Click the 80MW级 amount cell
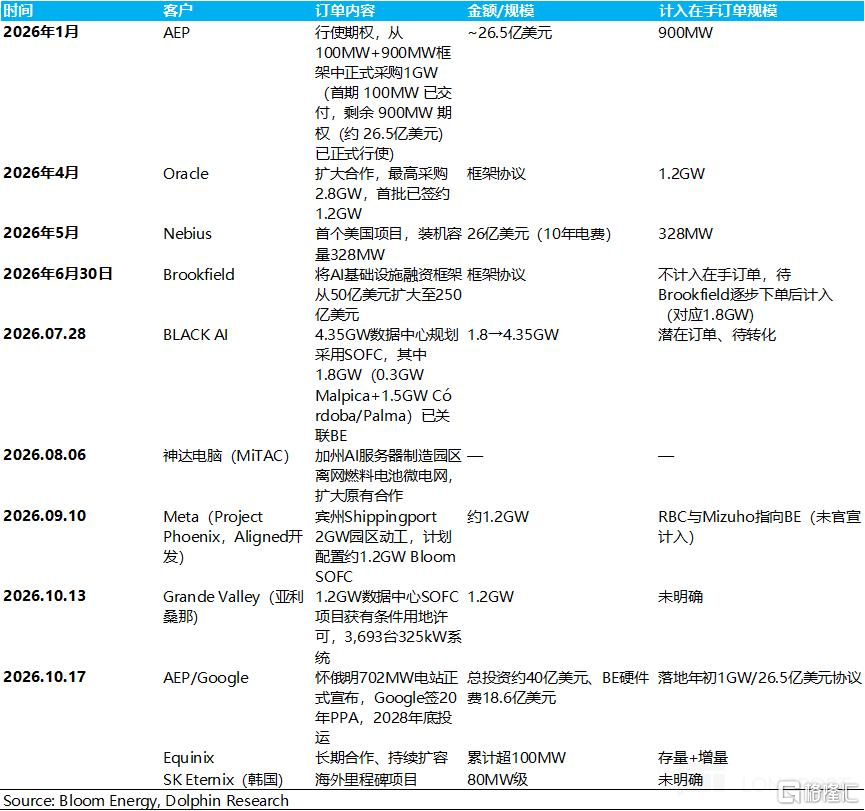 (498, 780)
